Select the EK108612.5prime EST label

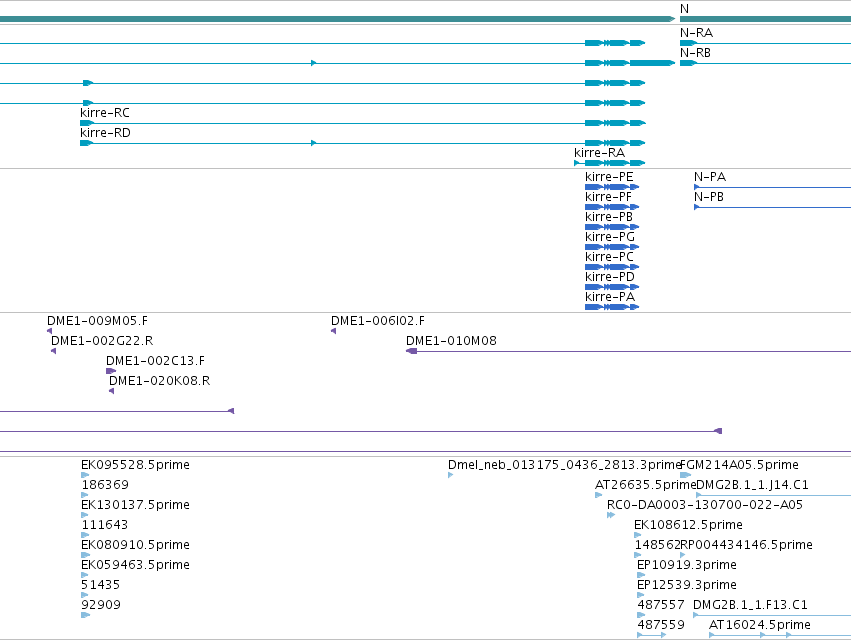click(x=688, y=524)
